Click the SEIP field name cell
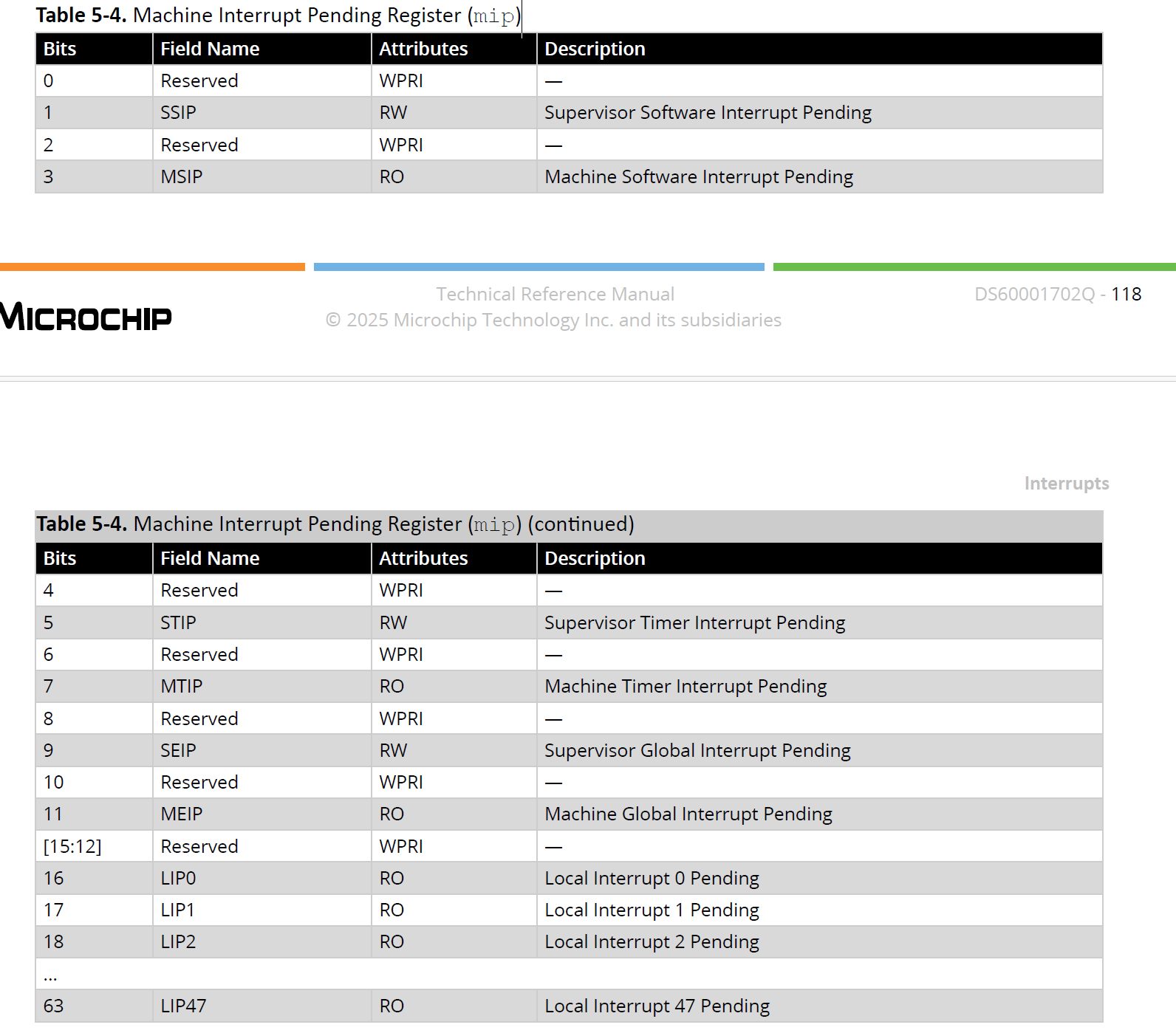Screen dimensions: 1176x1033 [261, 751]
